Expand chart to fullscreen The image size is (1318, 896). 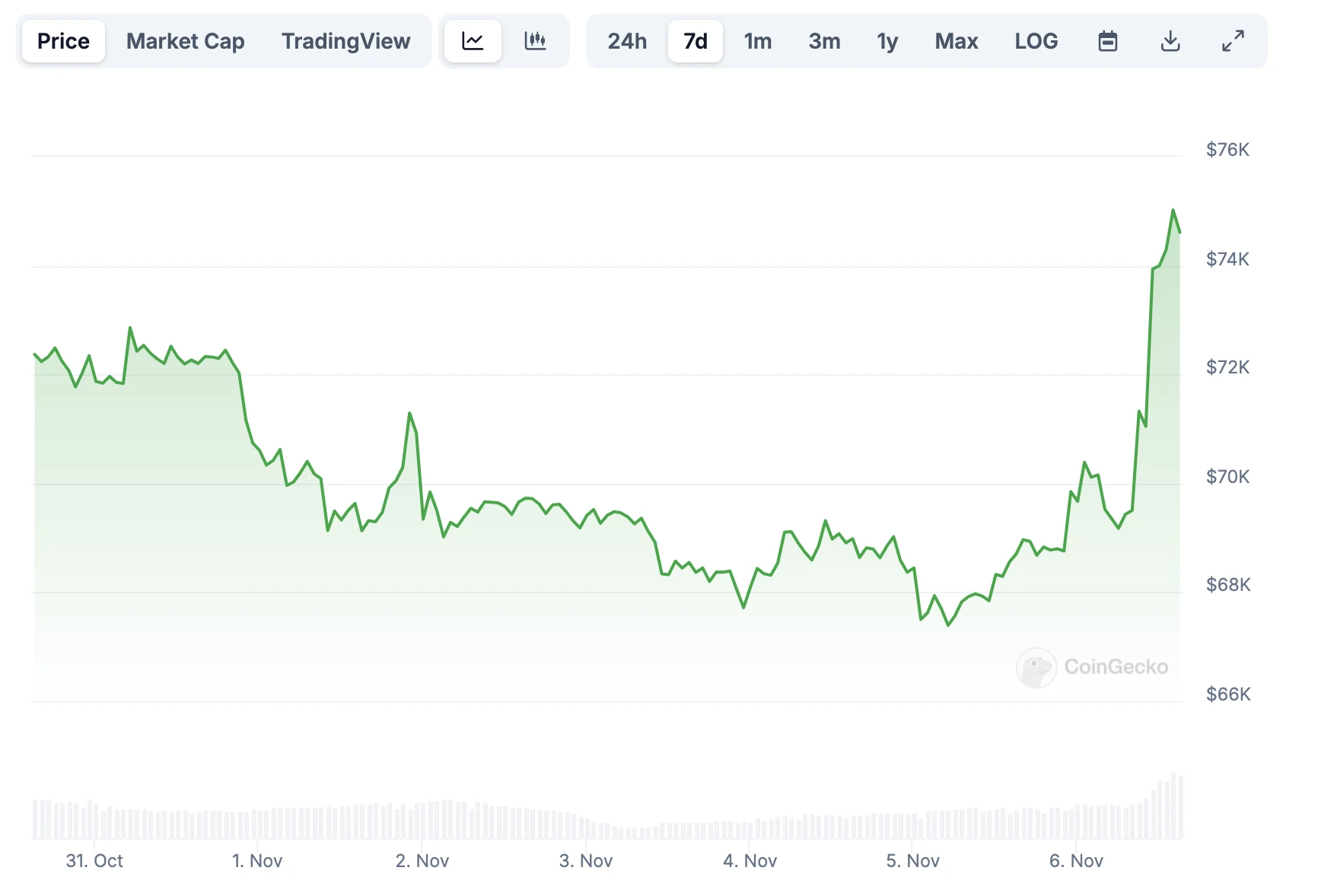point(1232,41)
